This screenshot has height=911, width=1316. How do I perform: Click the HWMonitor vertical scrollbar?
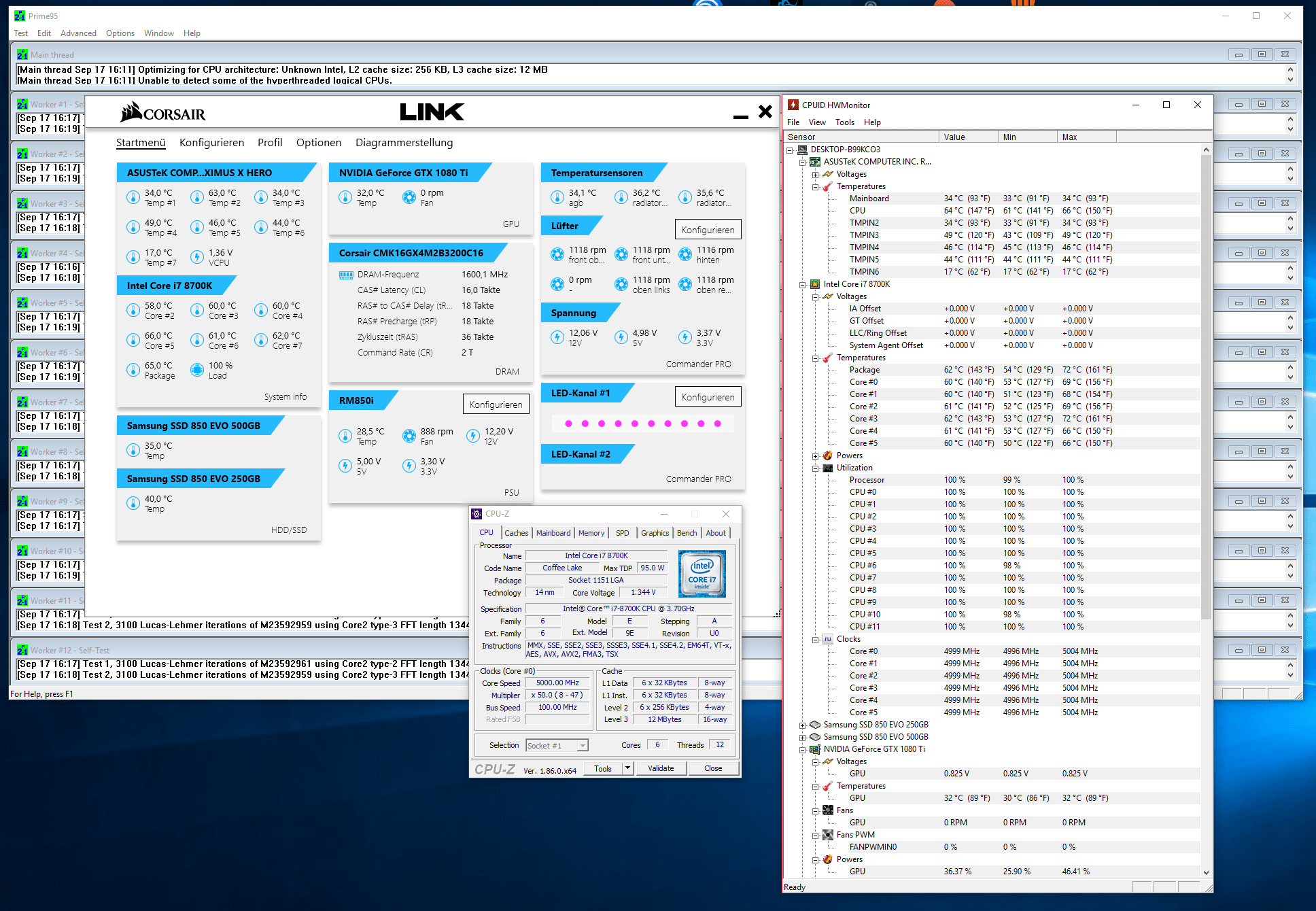click(1206, 510)
